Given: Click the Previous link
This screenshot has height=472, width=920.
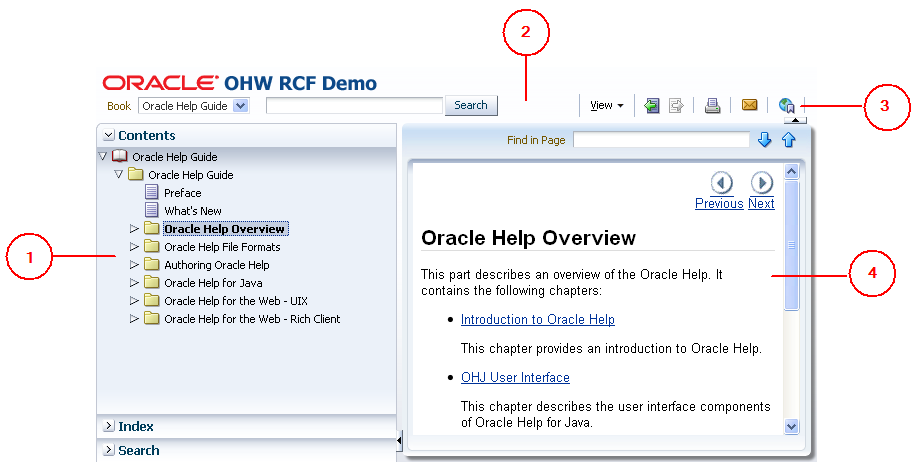Looking at the screenshot, I should tap(719, 204).
